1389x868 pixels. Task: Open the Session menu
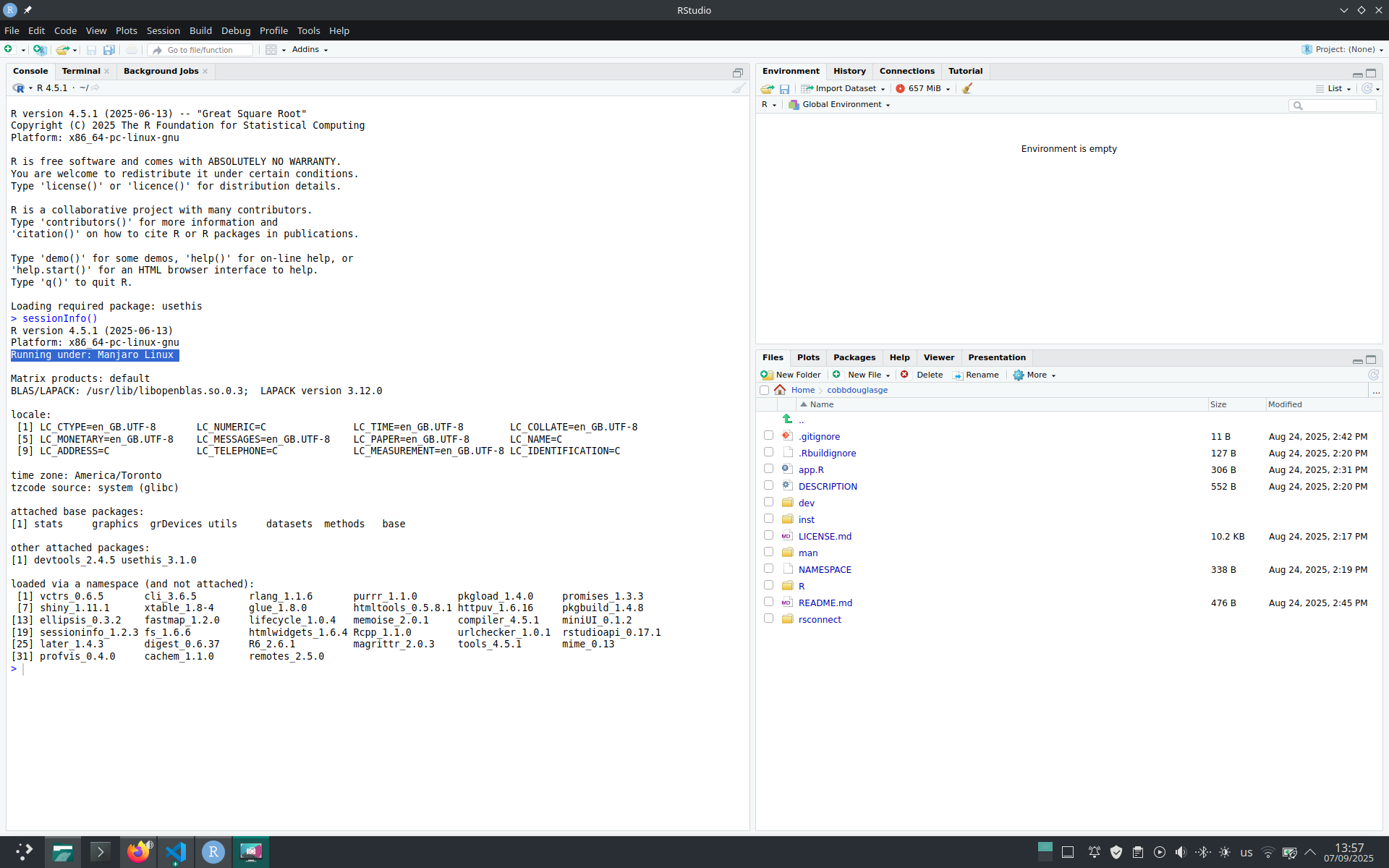click(x=163, y=30)
